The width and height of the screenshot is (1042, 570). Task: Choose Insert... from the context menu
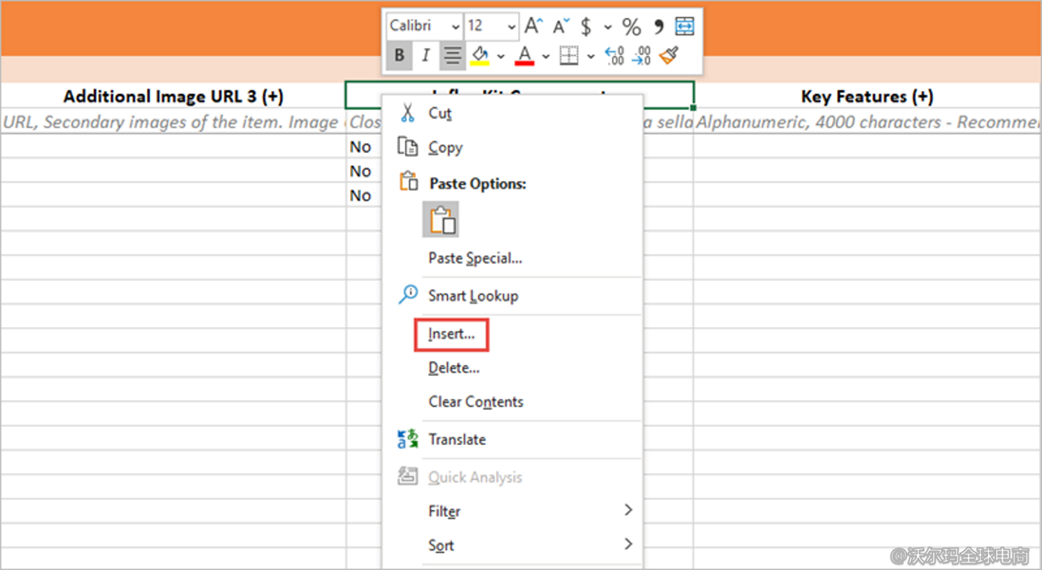[x=451, y=335]
